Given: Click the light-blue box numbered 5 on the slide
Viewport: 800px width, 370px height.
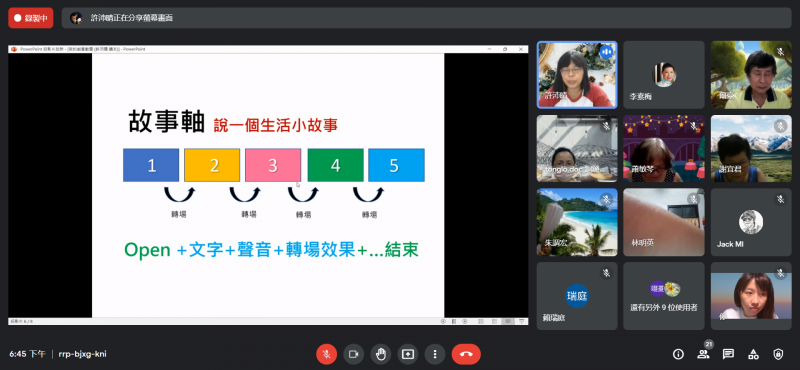Looking at the screenshot, I should 396,165.
